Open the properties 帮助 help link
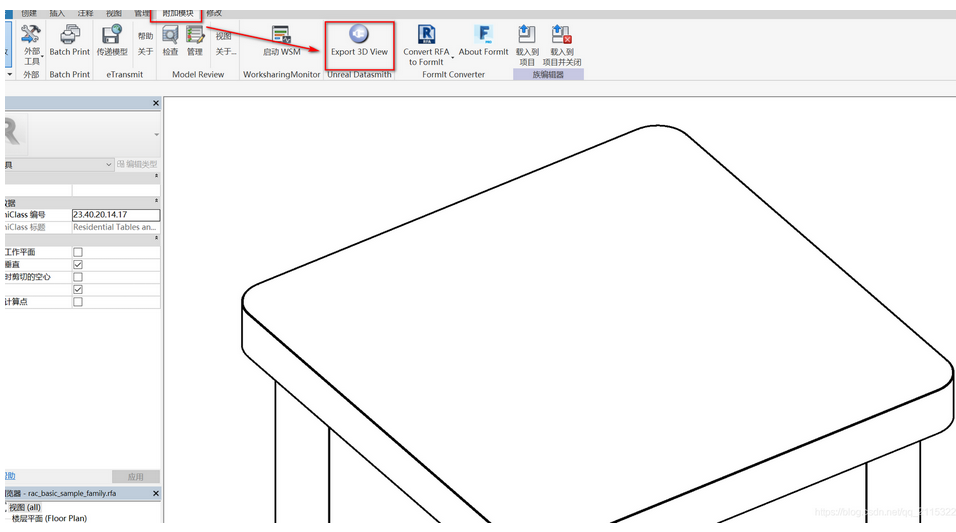Screen dimensions: 956x532 coord(10,476)
